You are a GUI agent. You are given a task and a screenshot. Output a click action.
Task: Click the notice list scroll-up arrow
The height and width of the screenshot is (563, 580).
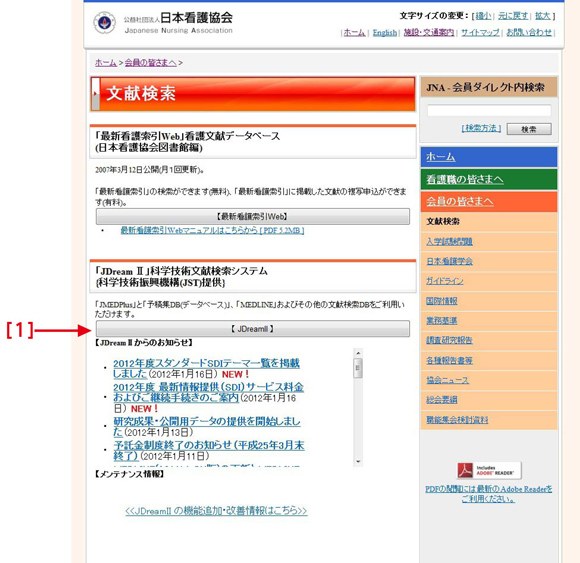coord(358,353)
